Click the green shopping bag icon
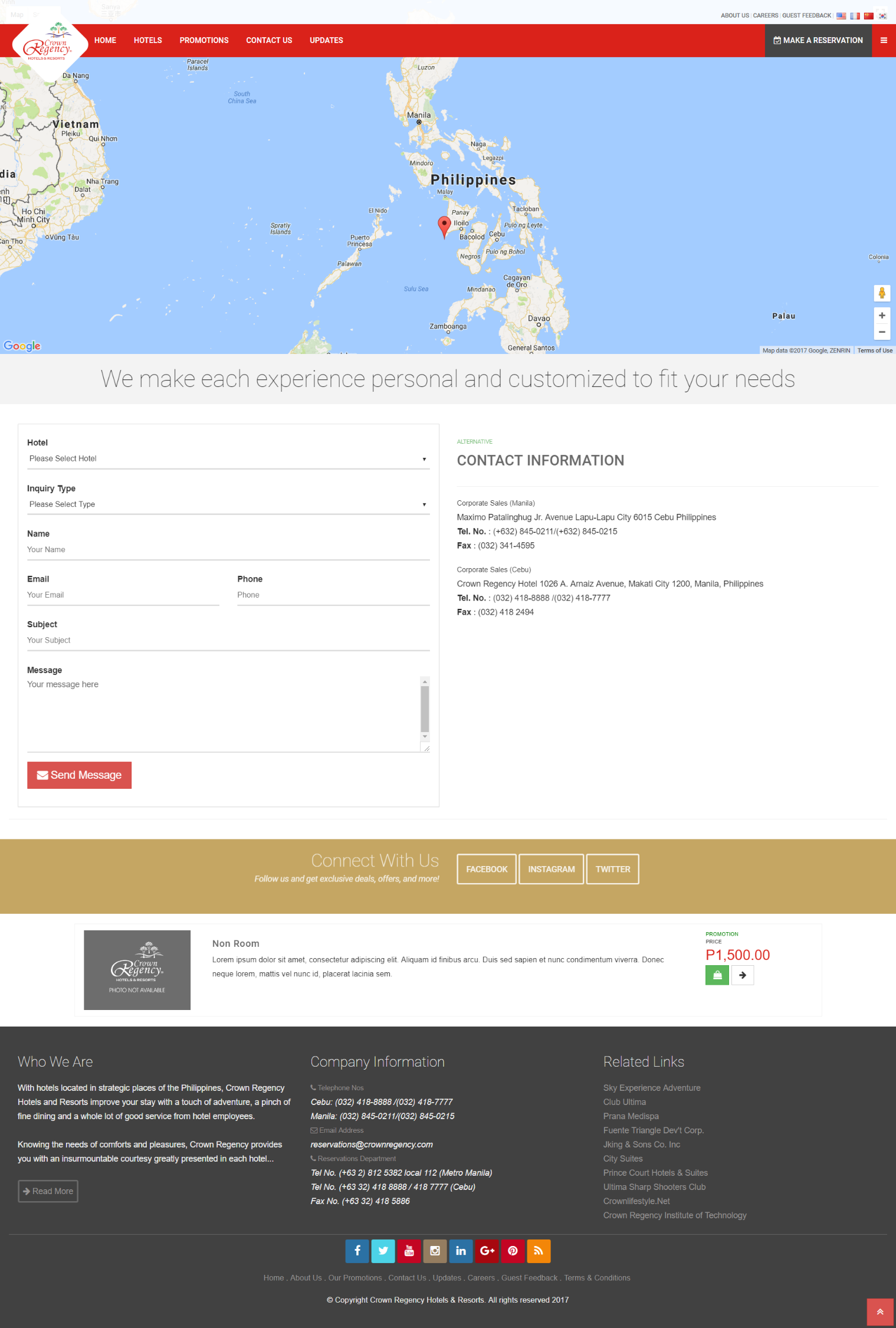The width and height of the screenshot is (896, 1328). tap(717, 975)
